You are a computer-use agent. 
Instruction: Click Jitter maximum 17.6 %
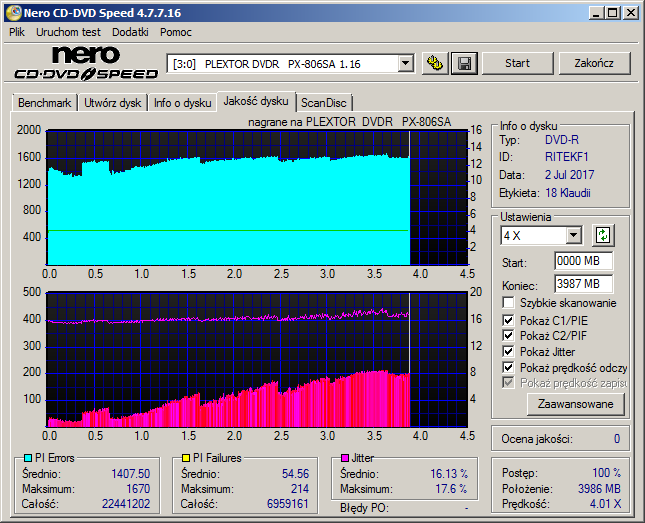(x=451, y=489)
